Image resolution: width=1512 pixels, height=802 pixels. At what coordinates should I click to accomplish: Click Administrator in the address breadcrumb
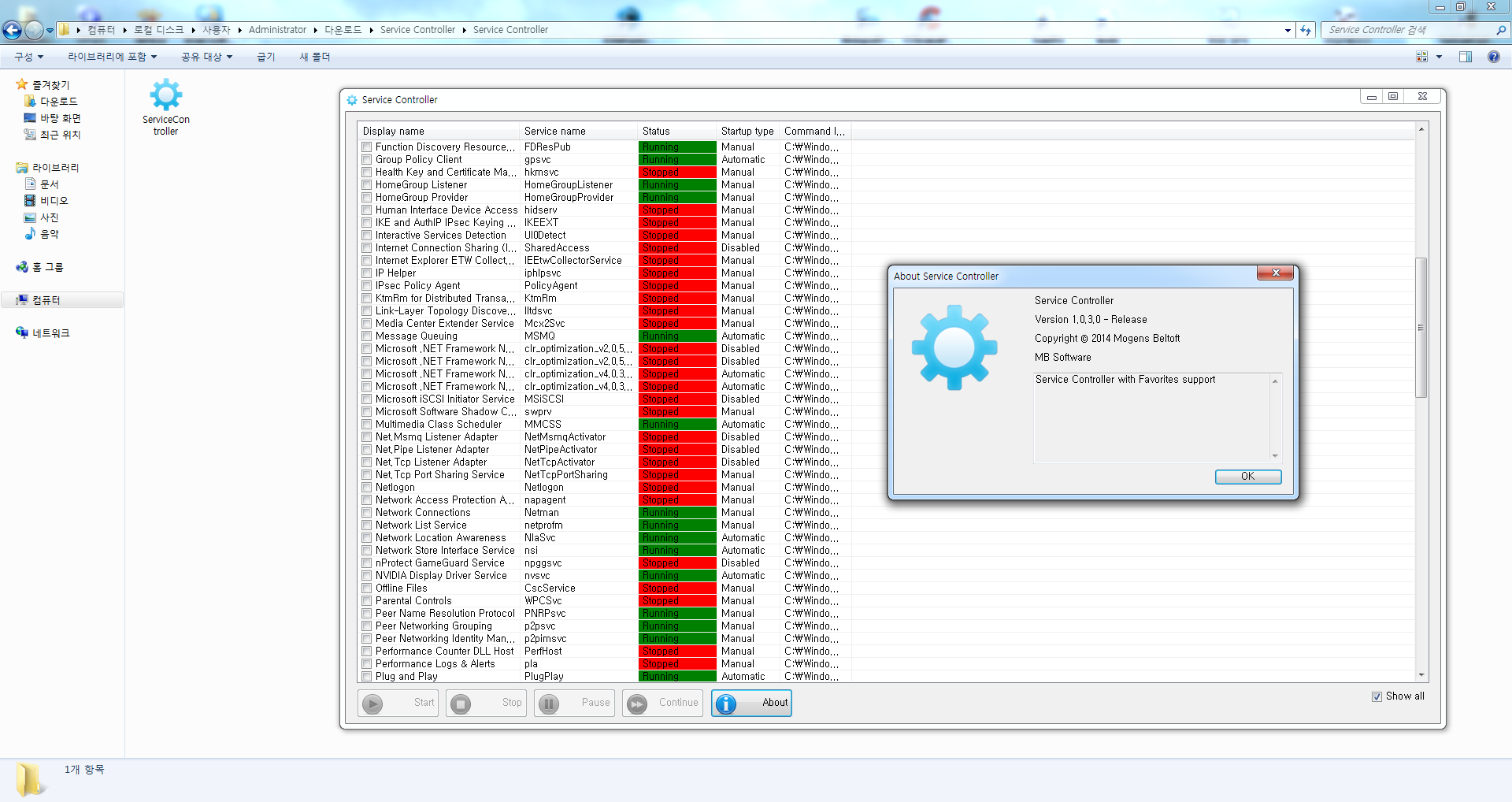[x=277, y=30]
